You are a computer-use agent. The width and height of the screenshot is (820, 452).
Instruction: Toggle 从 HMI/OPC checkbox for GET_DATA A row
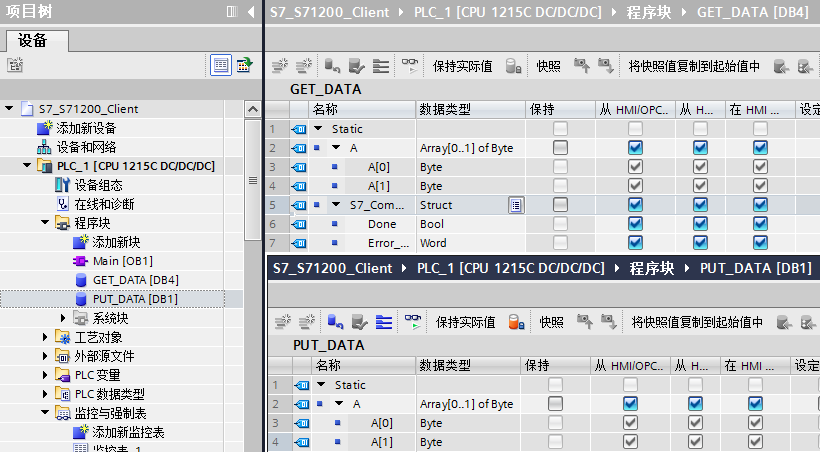coord(635,148)
